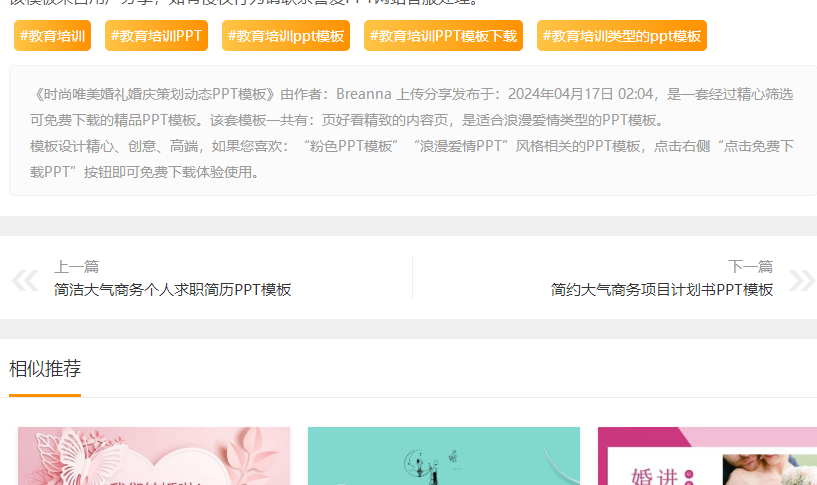817x485 pixels.
Task: Click the 下一篇 label
Action: (750, 267)
